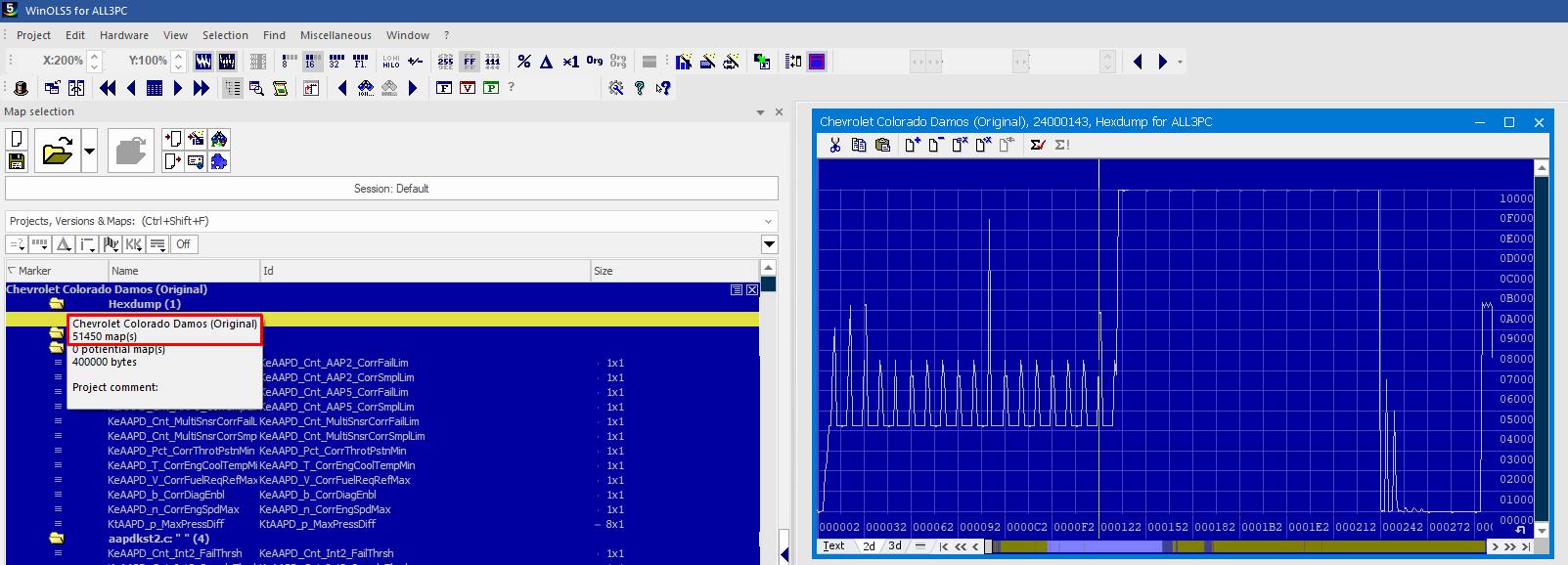The width and height of the screenshot is (1568, 565).
Task: Click the hexdump vertical scrollbar
Action: (x=1543, y=349)
